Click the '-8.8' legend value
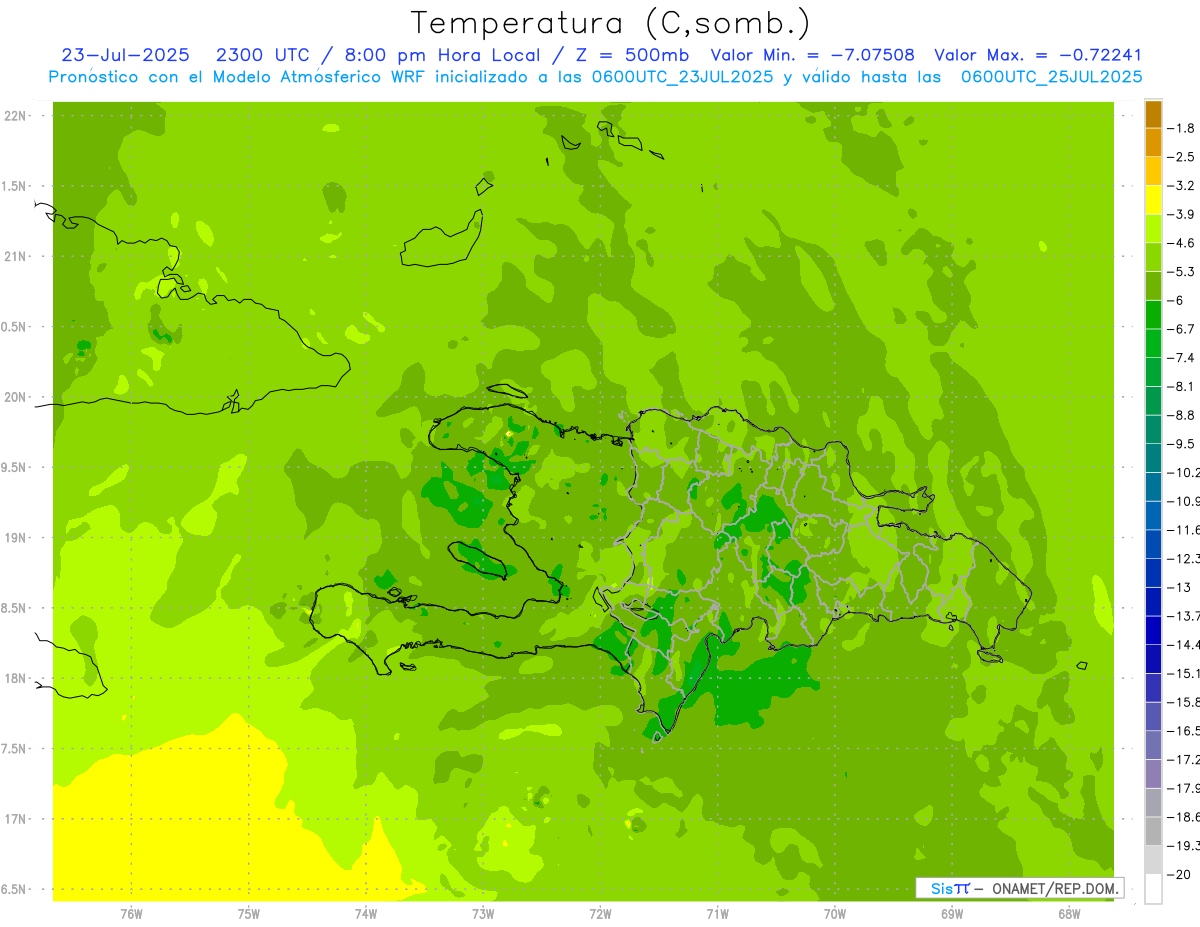 (x=1181, y=415)
